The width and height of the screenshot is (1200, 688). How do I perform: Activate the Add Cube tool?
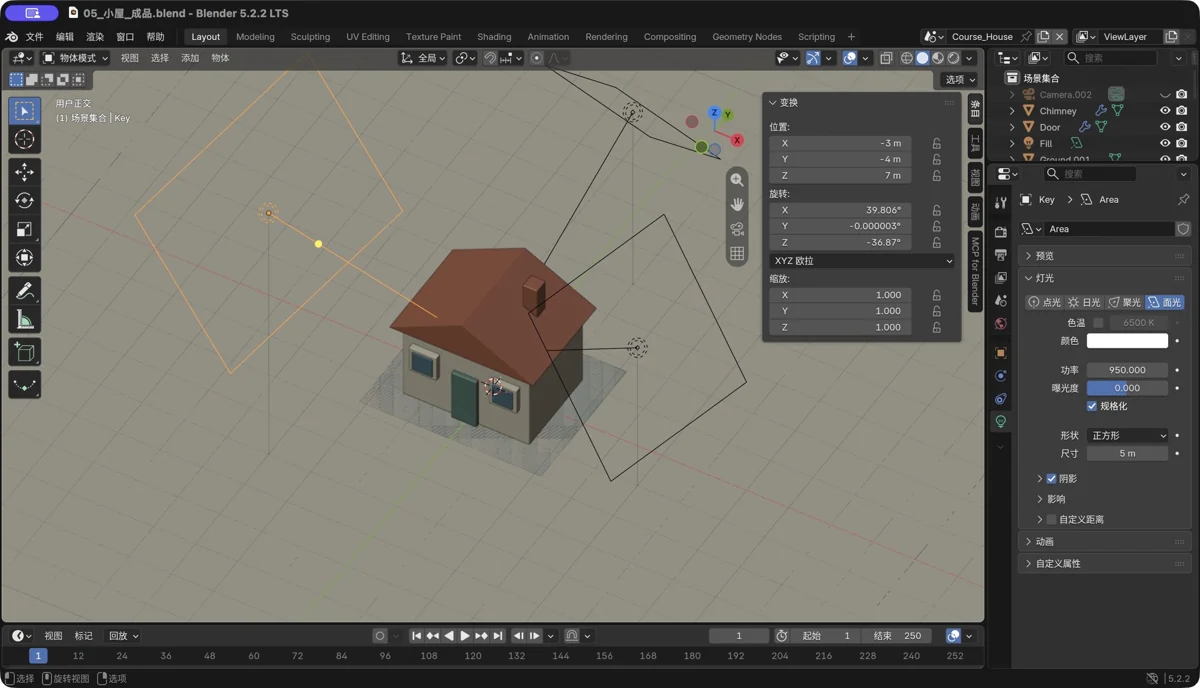click(24, 352)
